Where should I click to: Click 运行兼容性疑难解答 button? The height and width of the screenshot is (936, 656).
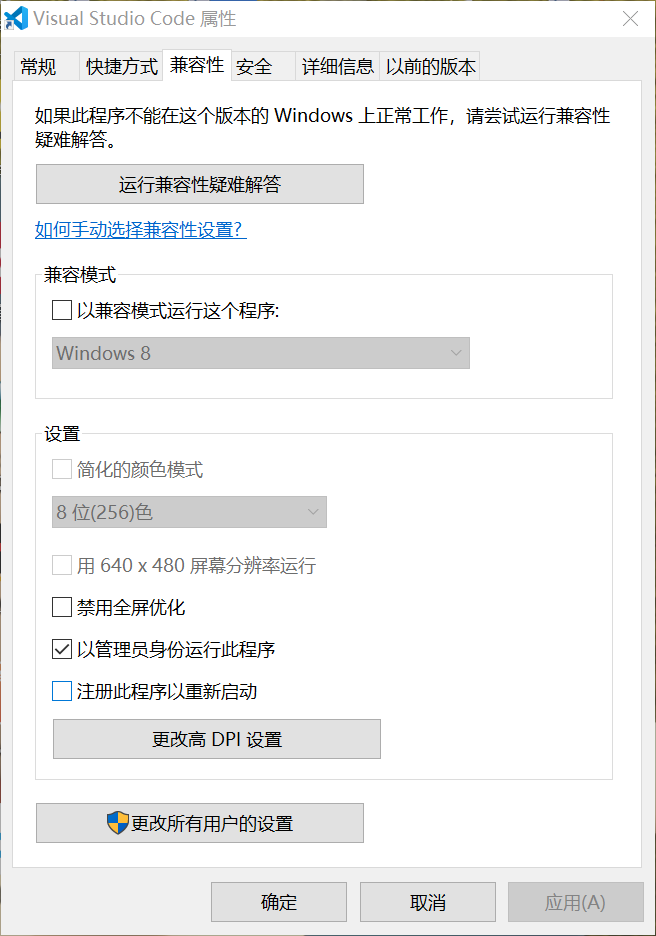point(199,184)
